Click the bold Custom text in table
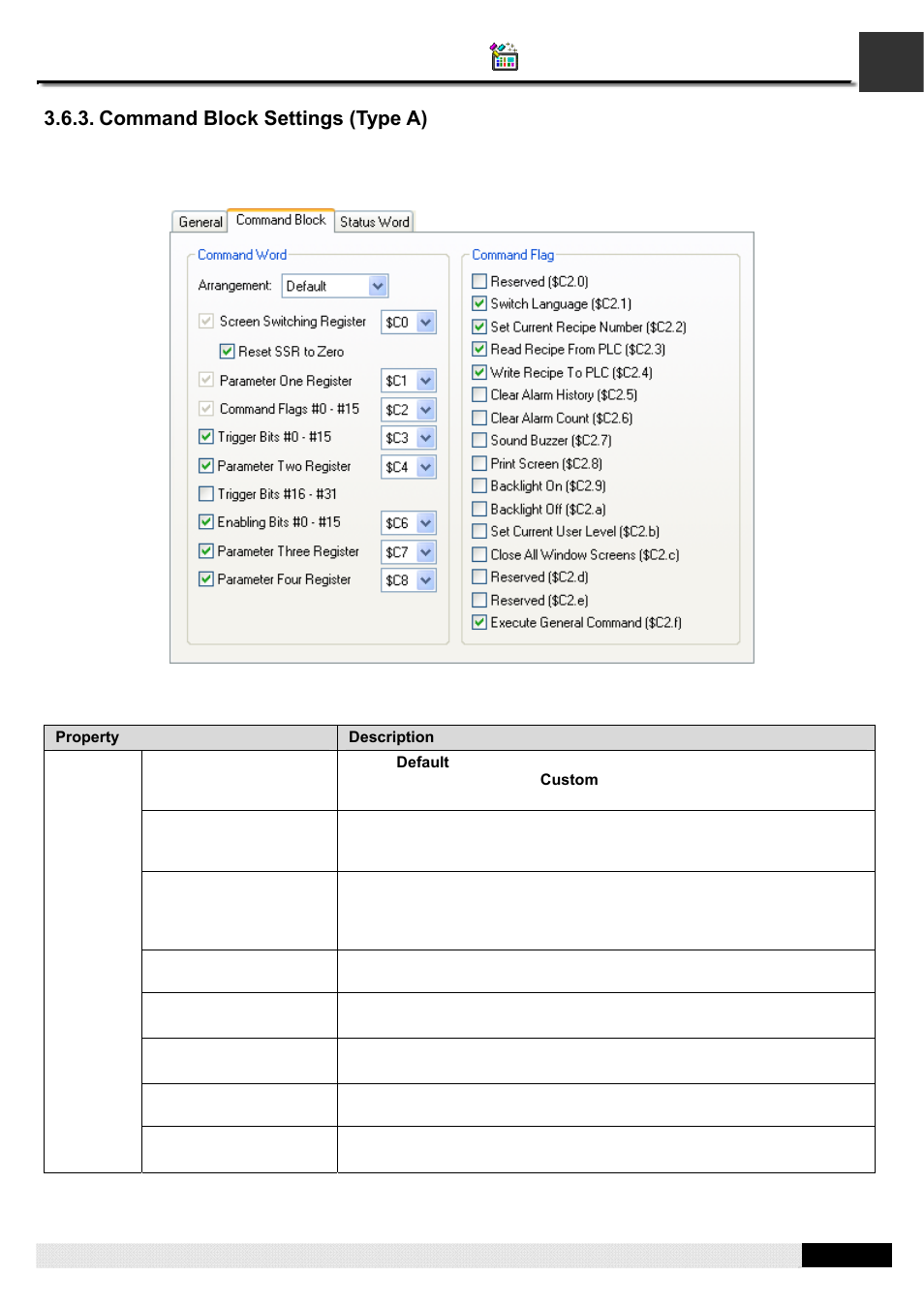This screenshot has height=1308, width=924. 569,780
